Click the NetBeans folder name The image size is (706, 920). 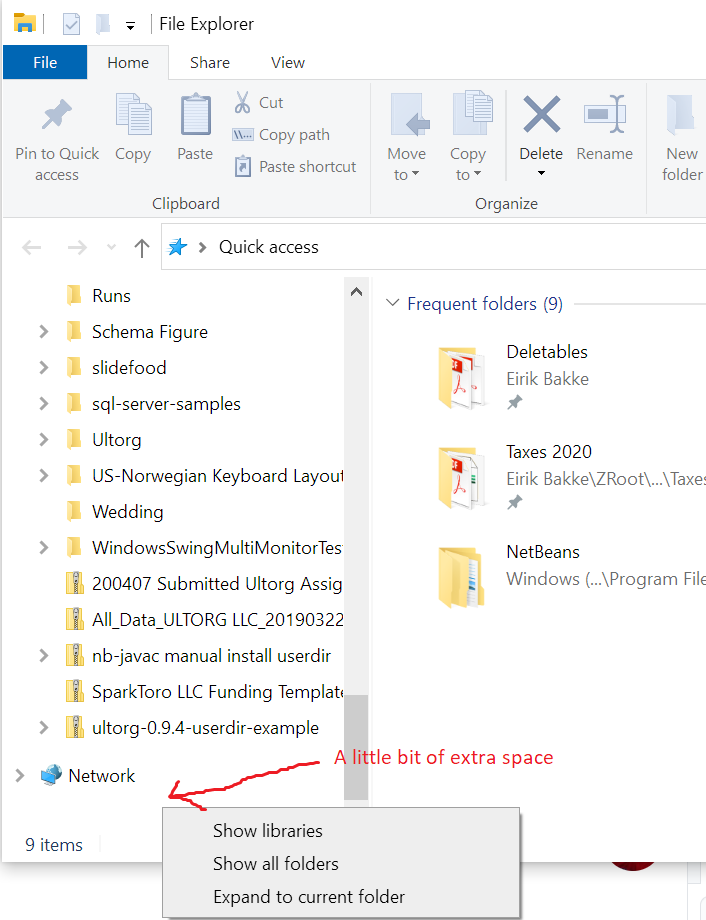tap(543, 552)
